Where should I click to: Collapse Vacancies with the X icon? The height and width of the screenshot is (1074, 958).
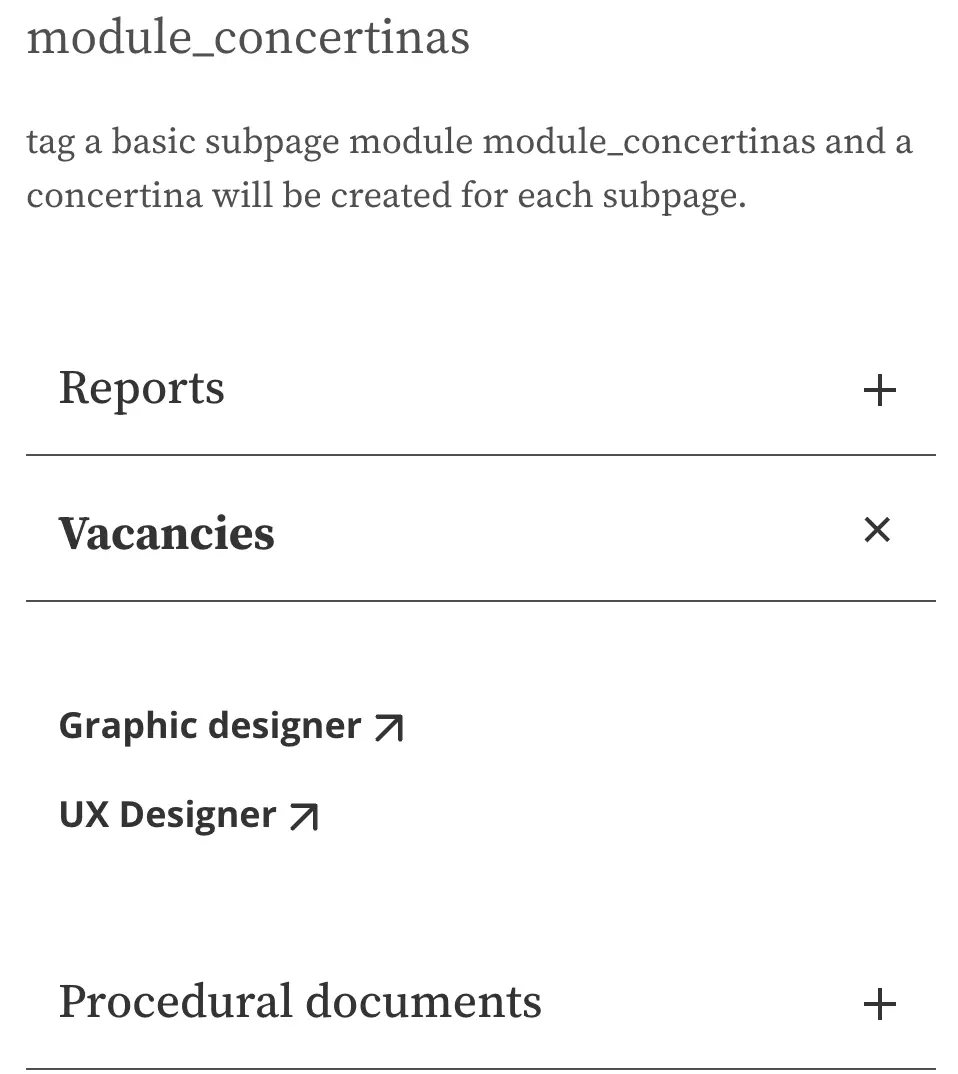click(877, 530)
